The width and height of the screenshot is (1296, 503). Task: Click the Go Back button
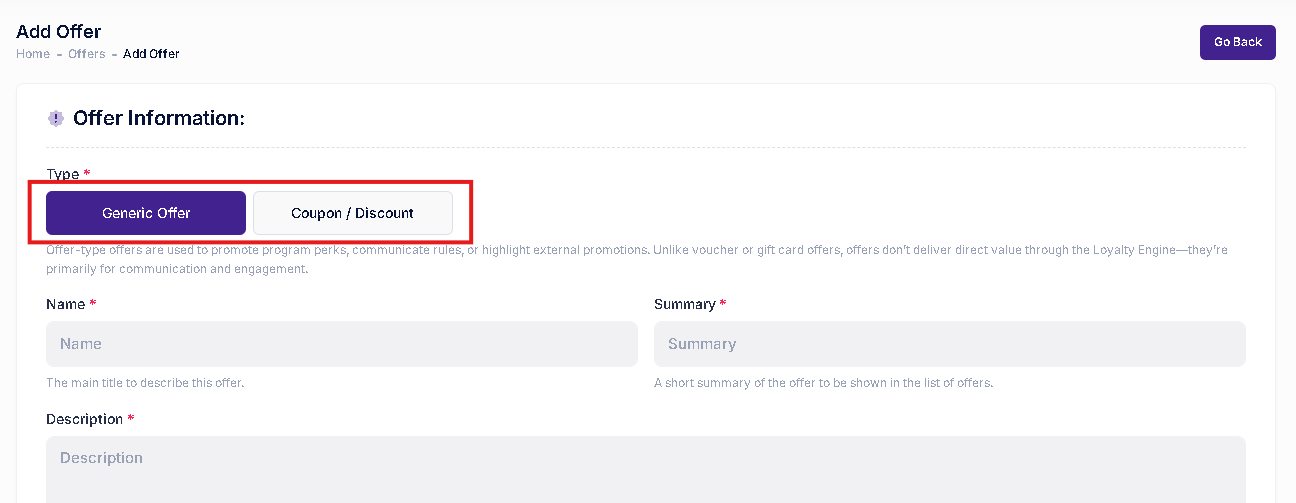[x=1237, y=42]
